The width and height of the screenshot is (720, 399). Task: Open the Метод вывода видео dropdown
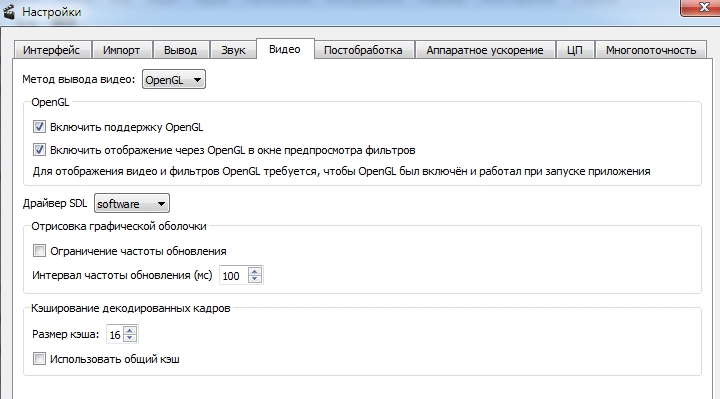(x=174, y=79)
